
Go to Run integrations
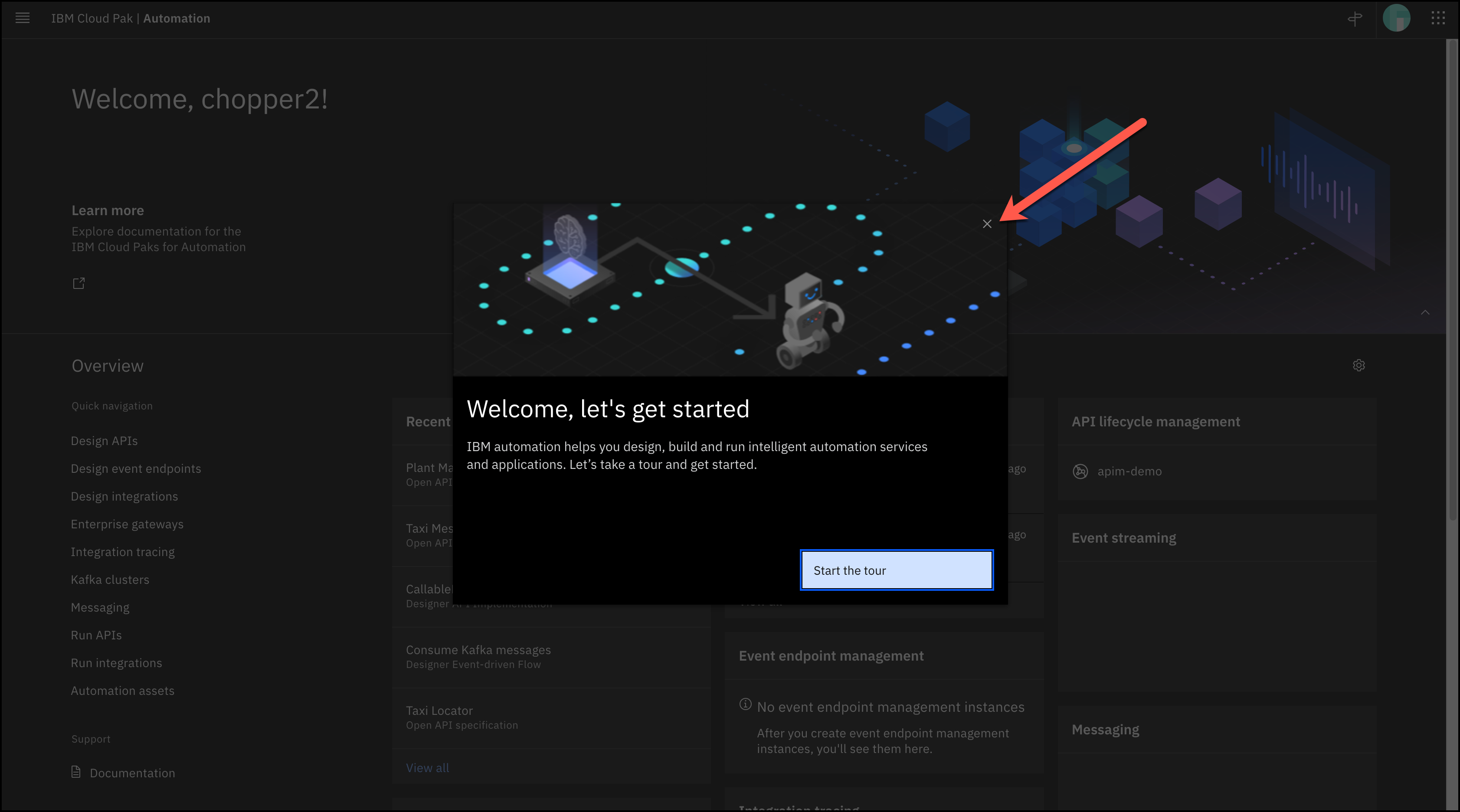pos(116,663)
